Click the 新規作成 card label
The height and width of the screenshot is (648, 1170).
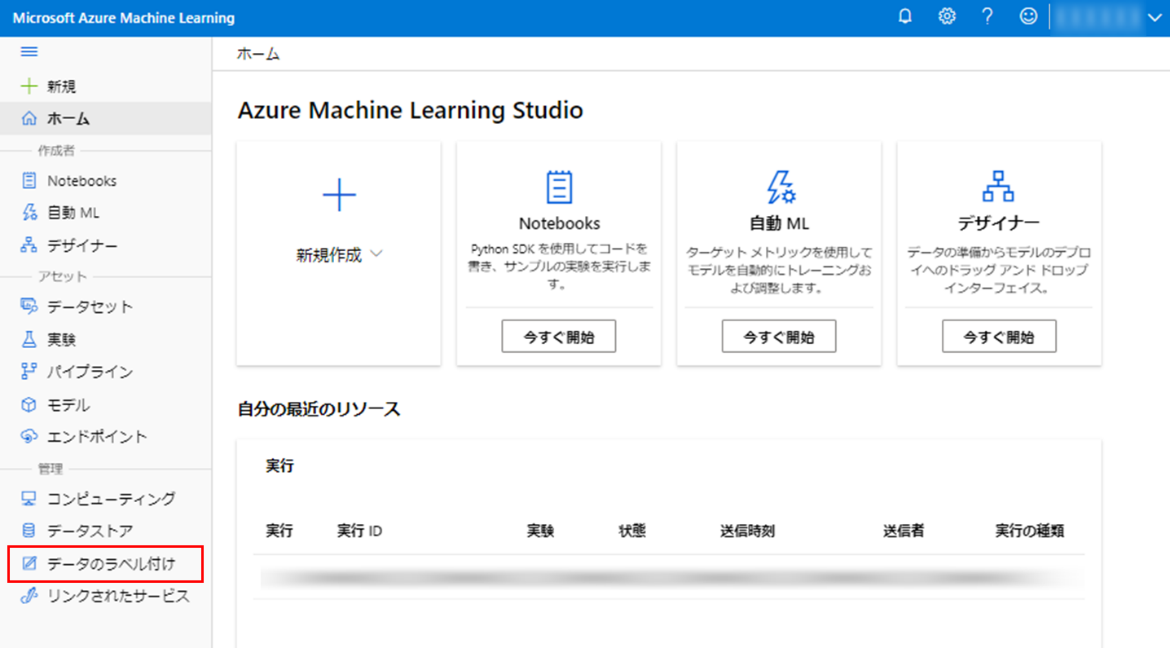329,255
